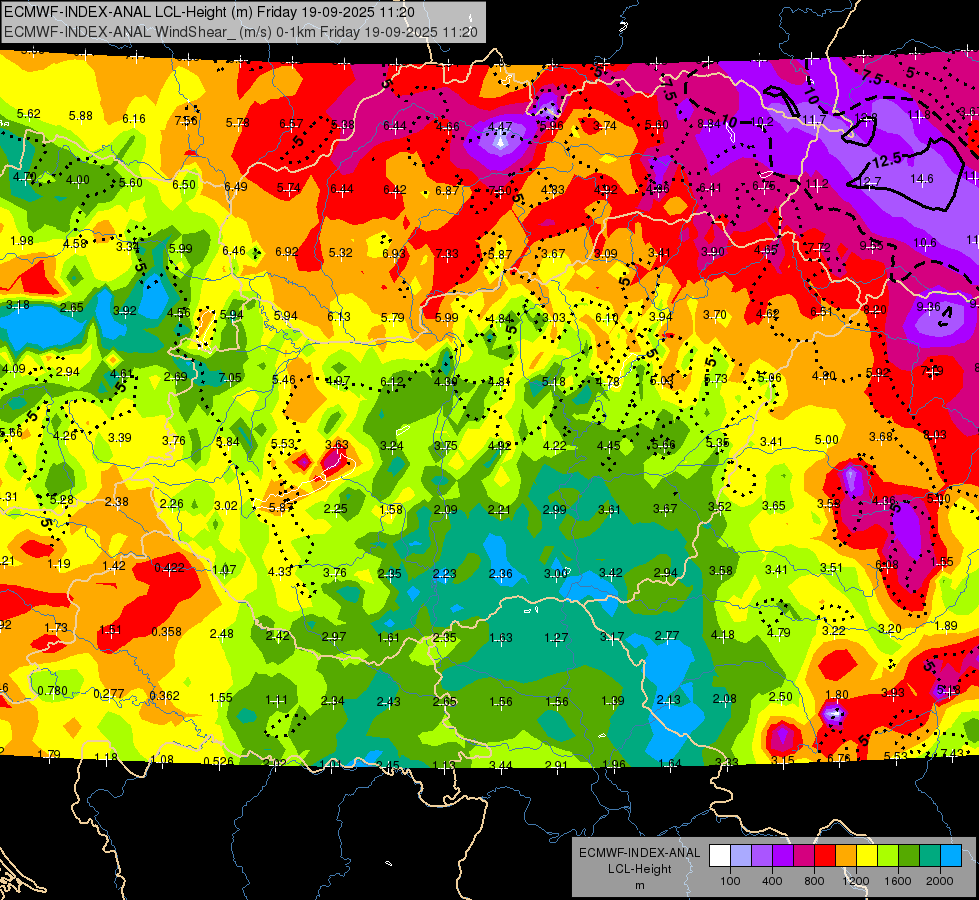979x900 pixels.
Task: Click ECMWF-INDEX-ANAL text in the legend
Action: [639, 853]
